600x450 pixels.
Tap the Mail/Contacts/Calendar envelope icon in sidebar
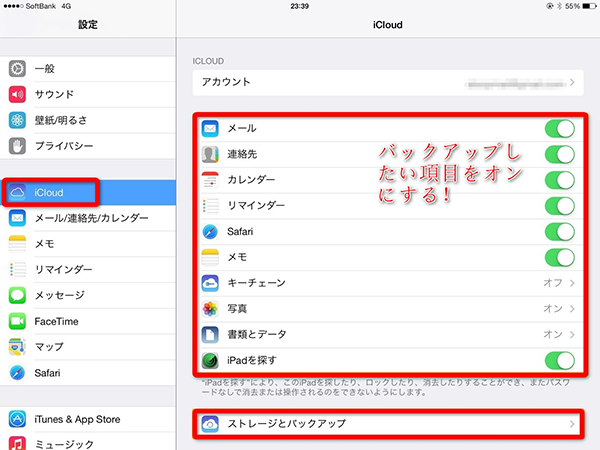pyautogui.click(x=17, y=218)
